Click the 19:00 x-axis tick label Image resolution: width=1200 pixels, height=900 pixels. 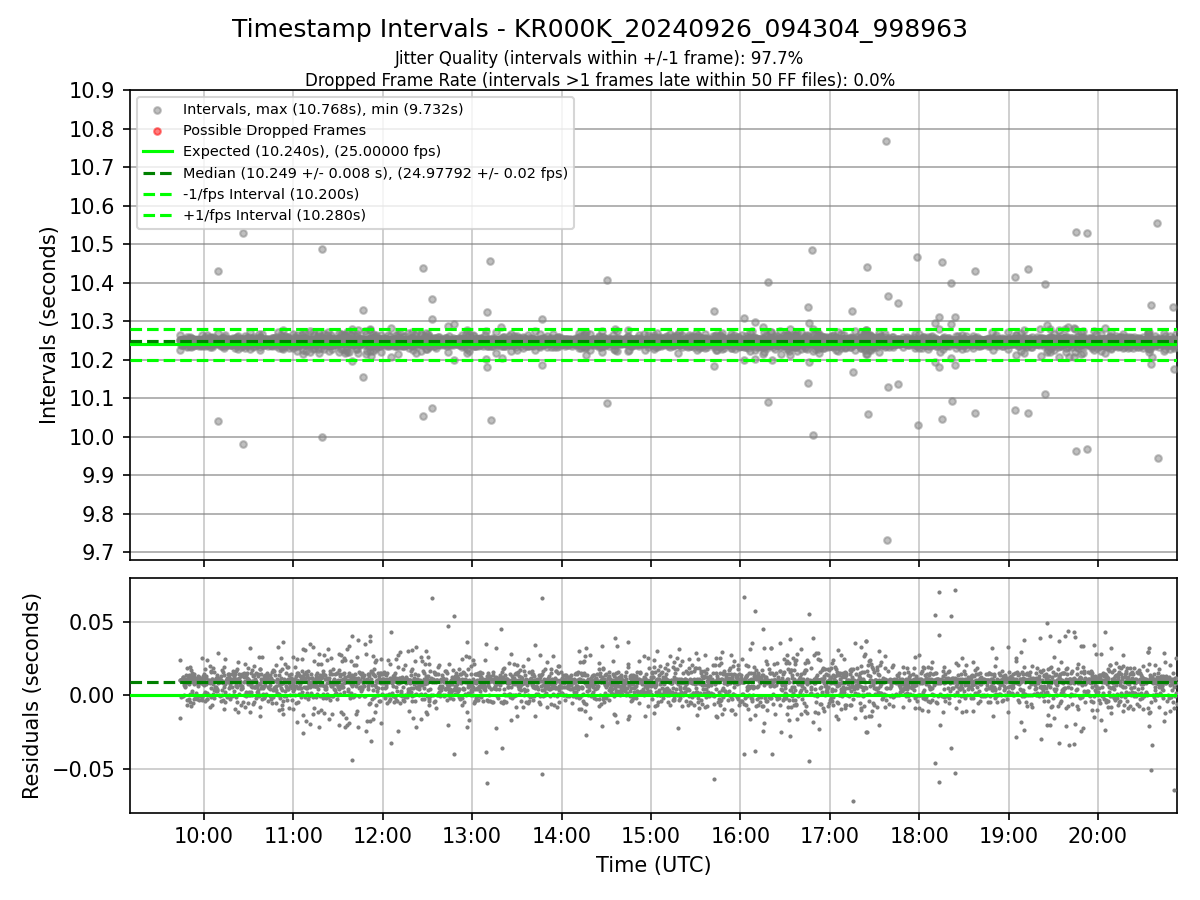coord(1009,835)
